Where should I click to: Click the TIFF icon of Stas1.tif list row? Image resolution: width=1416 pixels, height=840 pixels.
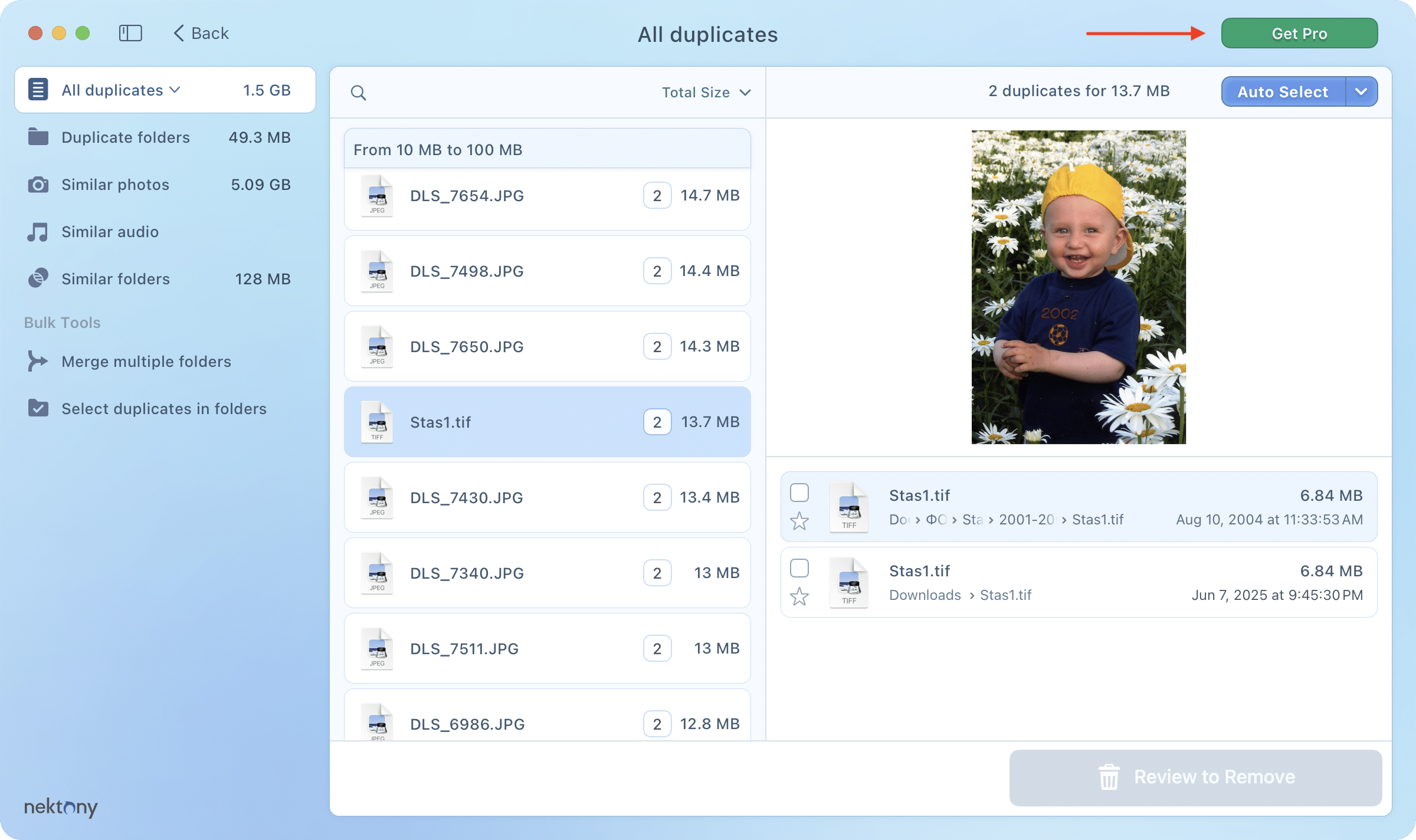pos(377,422)
